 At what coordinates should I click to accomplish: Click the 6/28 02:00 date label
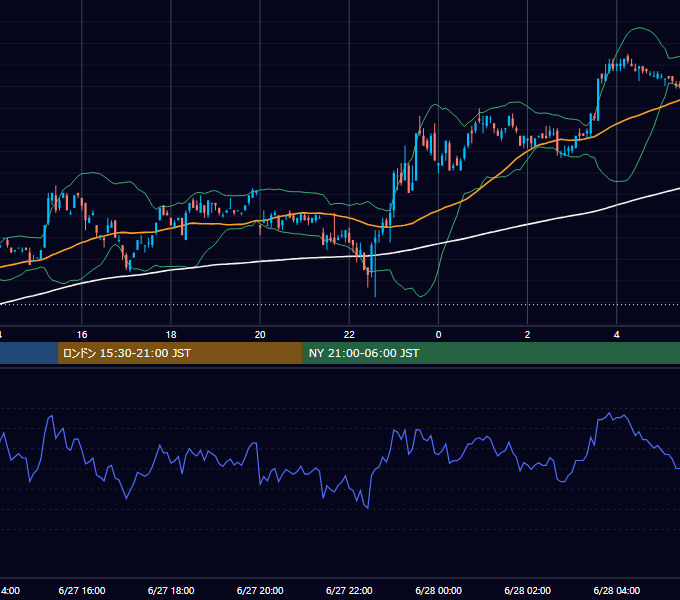pos(527,590)
